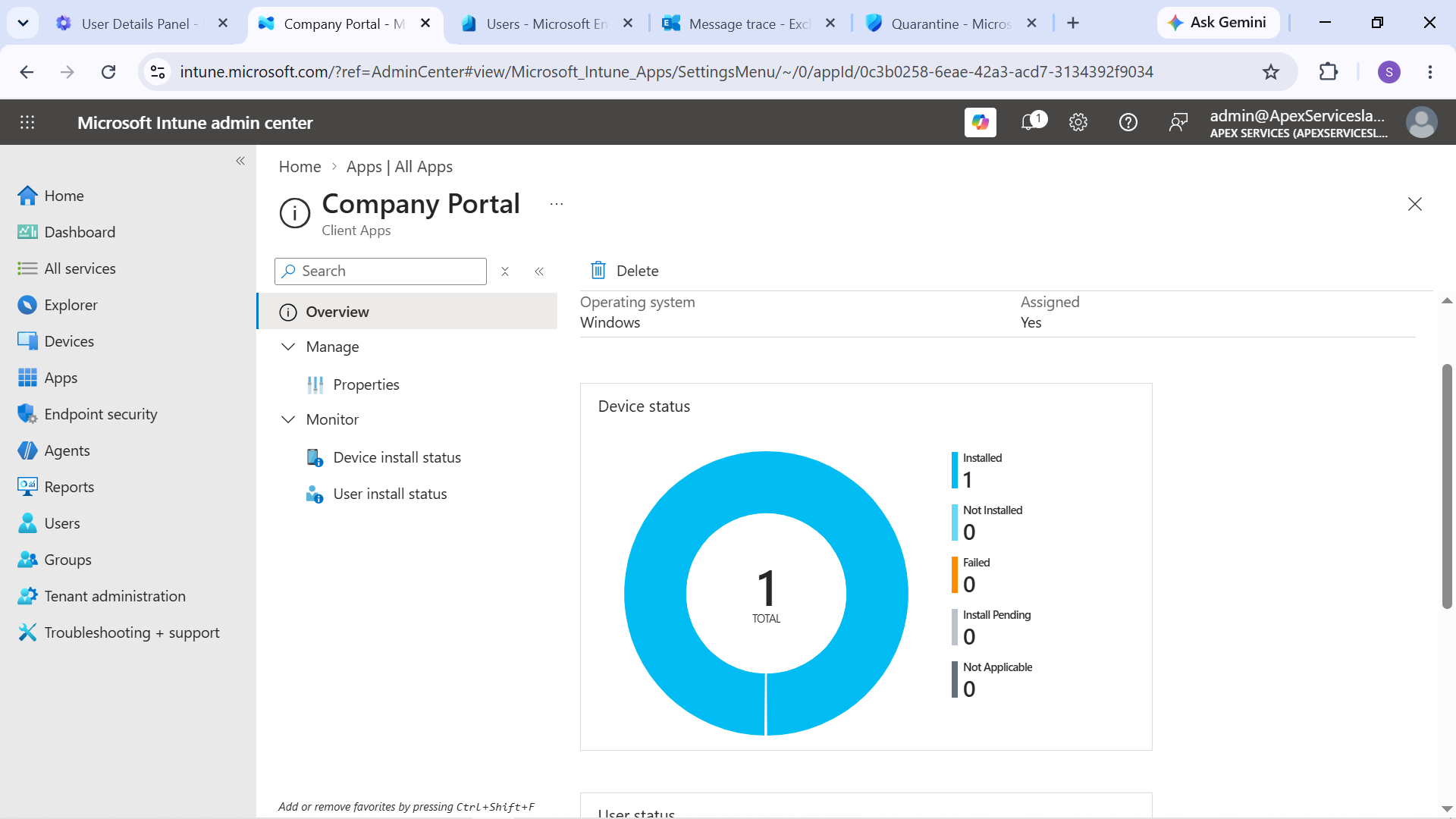Click the vertical scrollbar thumb
Image resolution: width=1456 pixels, height=819 pixels.
pos(1447,485)
